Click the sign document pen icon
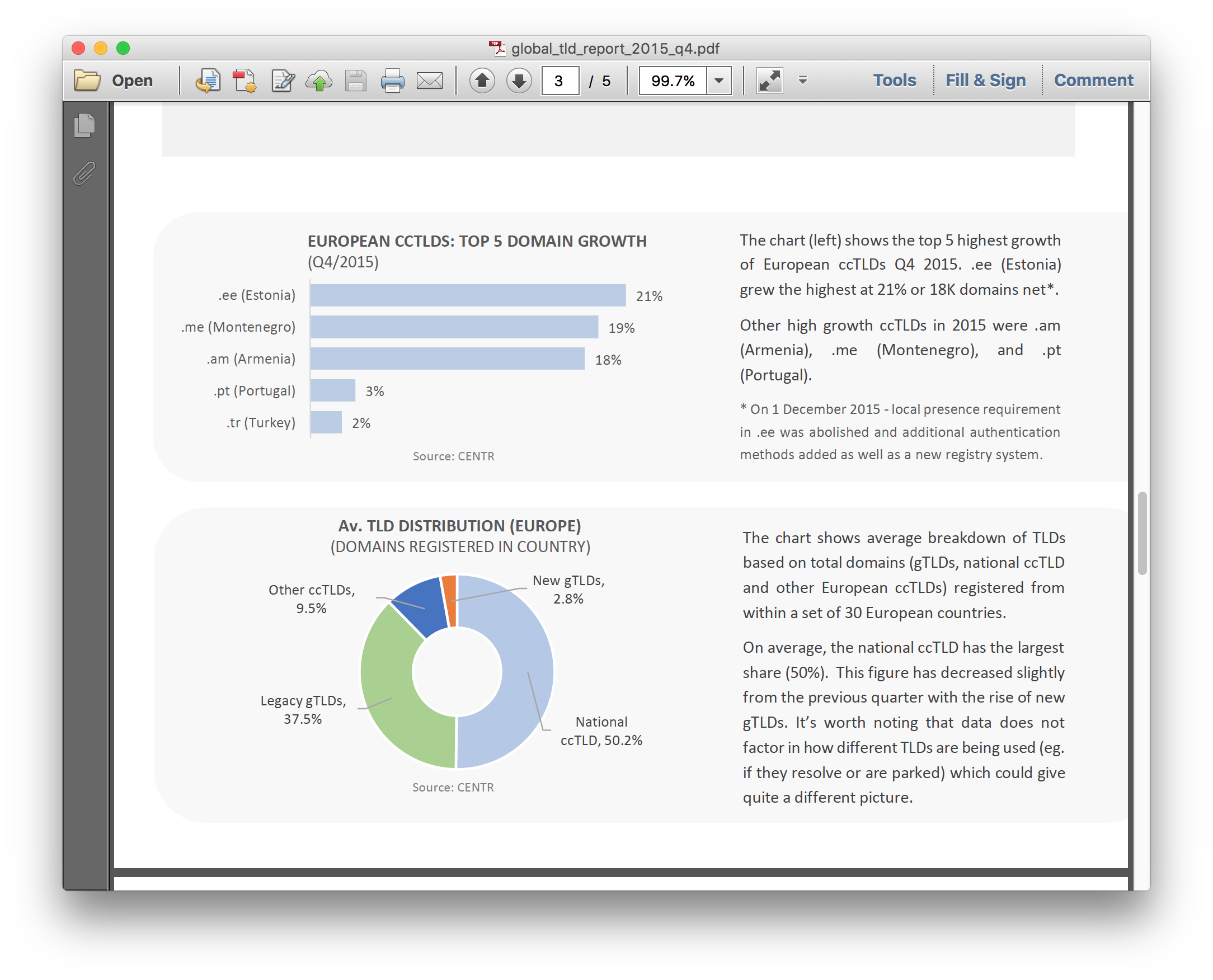Screen dimensions: 1213x980 coord(283,81)
